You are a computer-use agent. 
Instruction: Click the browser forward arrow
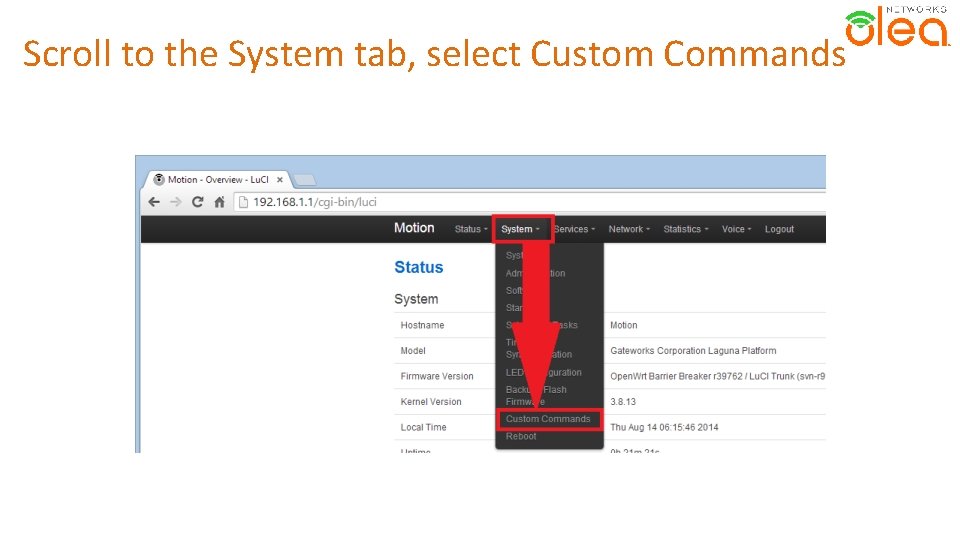click(x=176, y=202)
